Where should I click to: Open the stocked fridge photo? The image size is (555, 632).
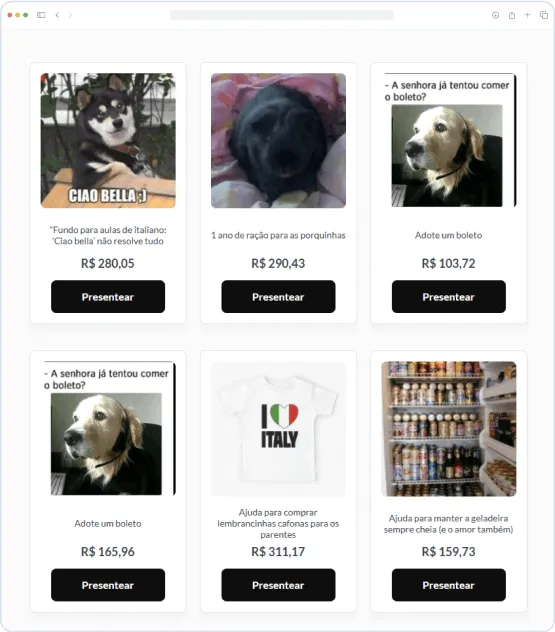click(x=449, y=428)
